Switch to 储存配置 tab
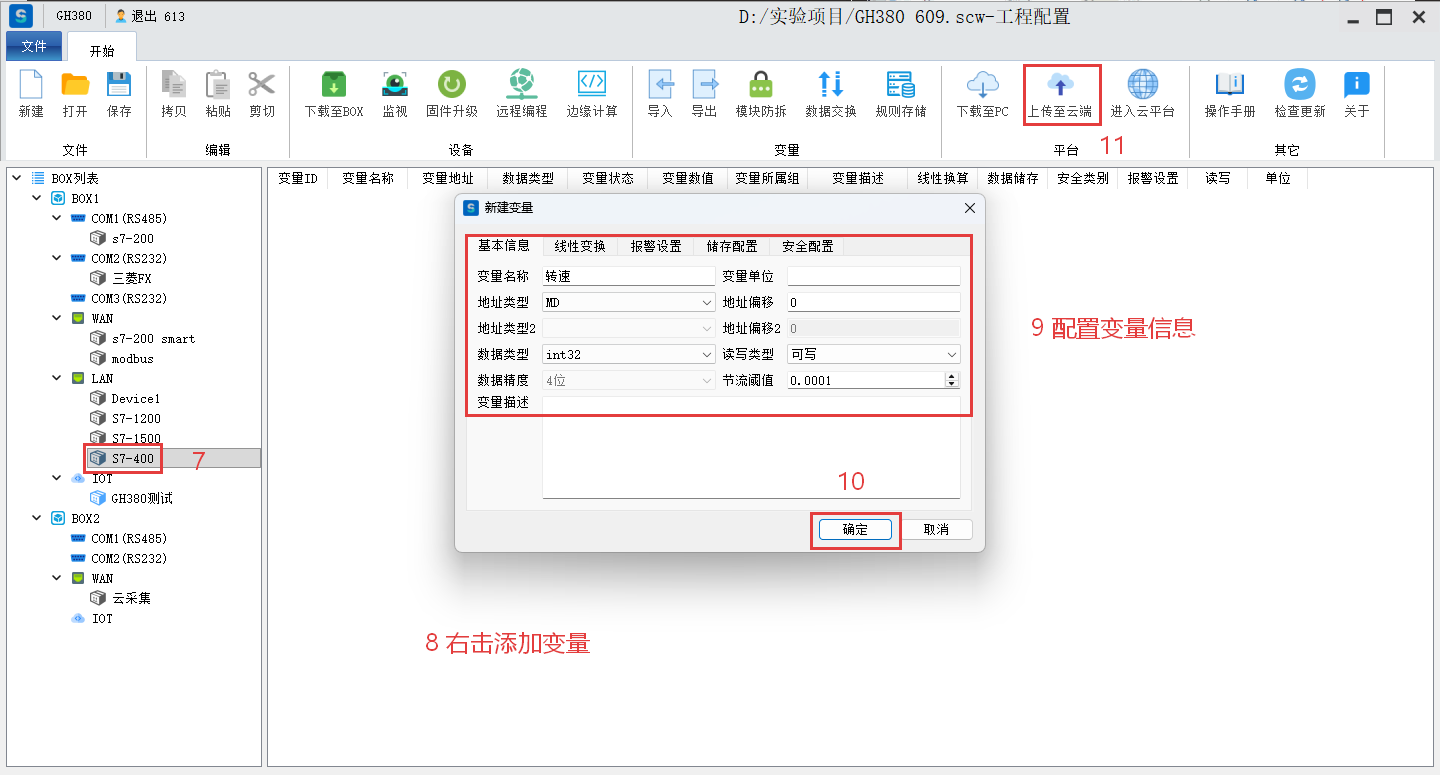1440x775 pixels. (x=732, y=246)
